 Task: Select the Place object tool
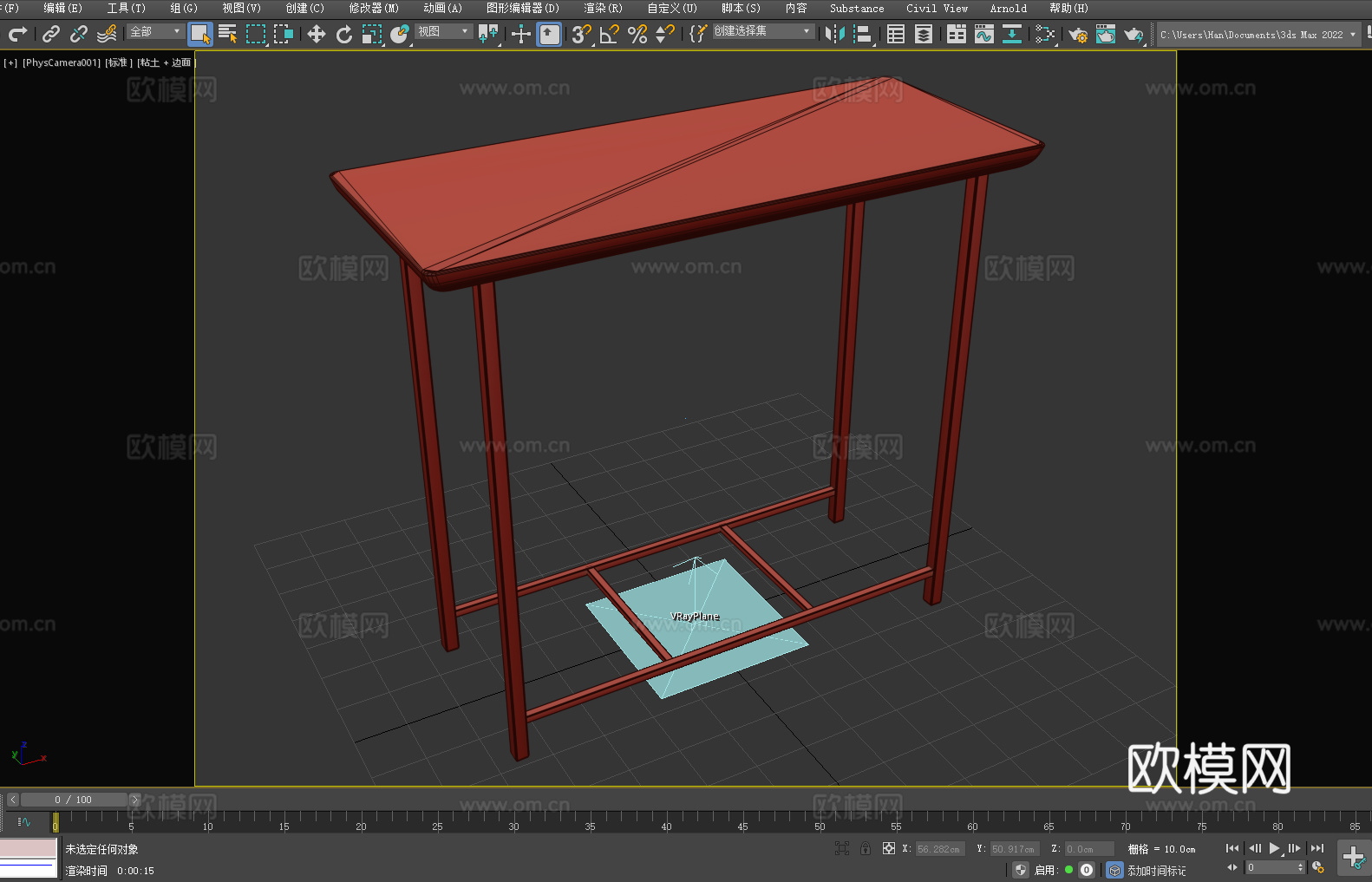[400, 35]
